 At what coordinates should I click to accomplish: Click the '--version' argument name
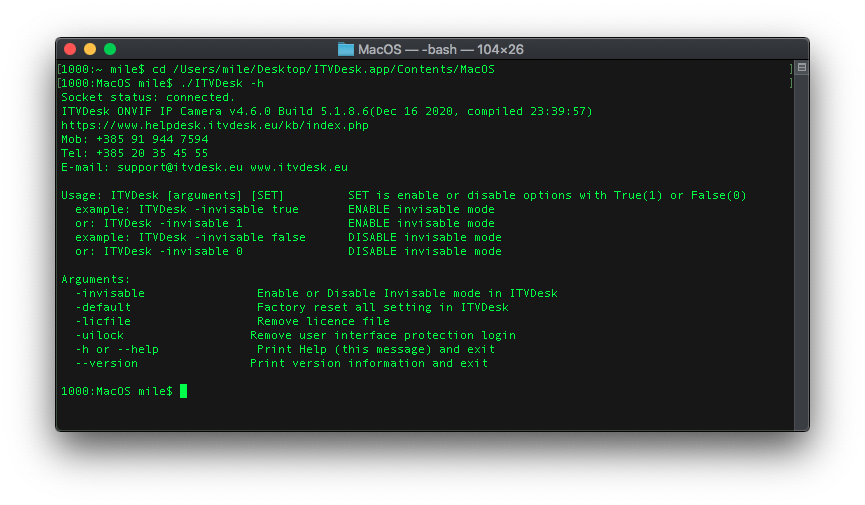[107, 363]
